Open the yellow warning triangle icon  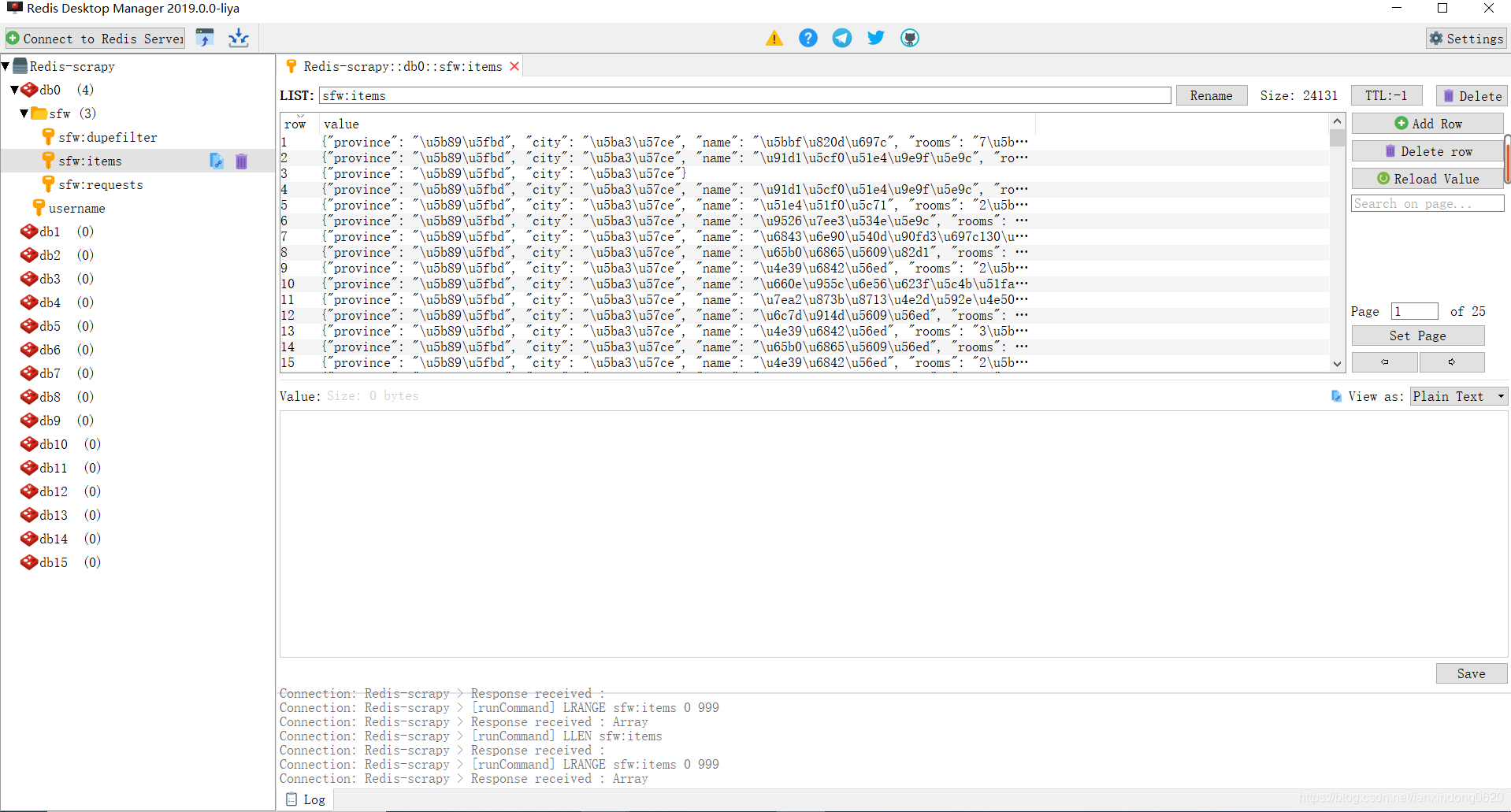pos(774,38)
